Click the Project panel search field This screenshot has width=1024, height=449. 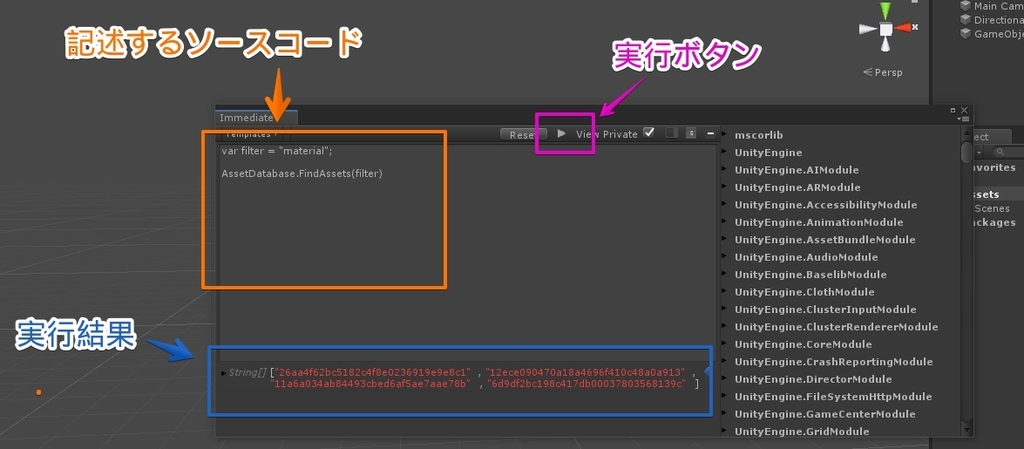1008,151
